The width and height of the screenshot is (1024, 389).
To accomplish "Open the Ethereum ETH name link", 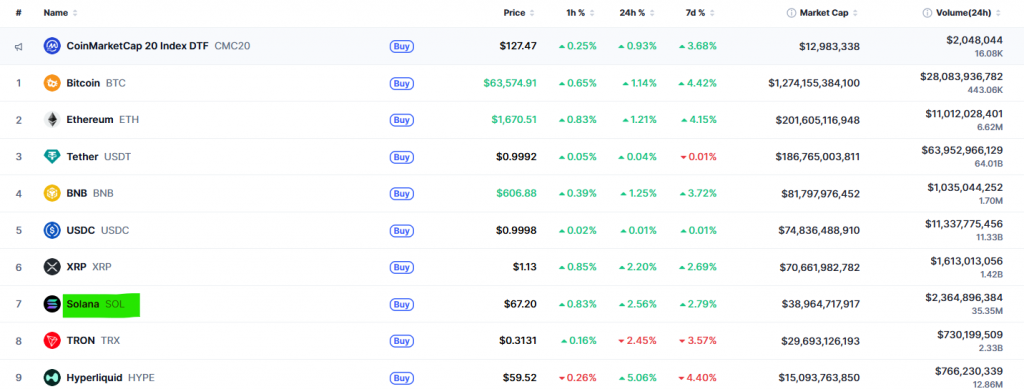I will (103, 119).
